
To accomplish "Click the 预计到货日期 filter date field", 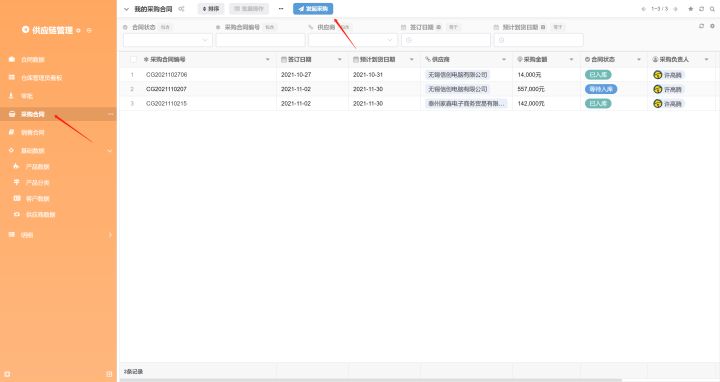I will point(539,40).
